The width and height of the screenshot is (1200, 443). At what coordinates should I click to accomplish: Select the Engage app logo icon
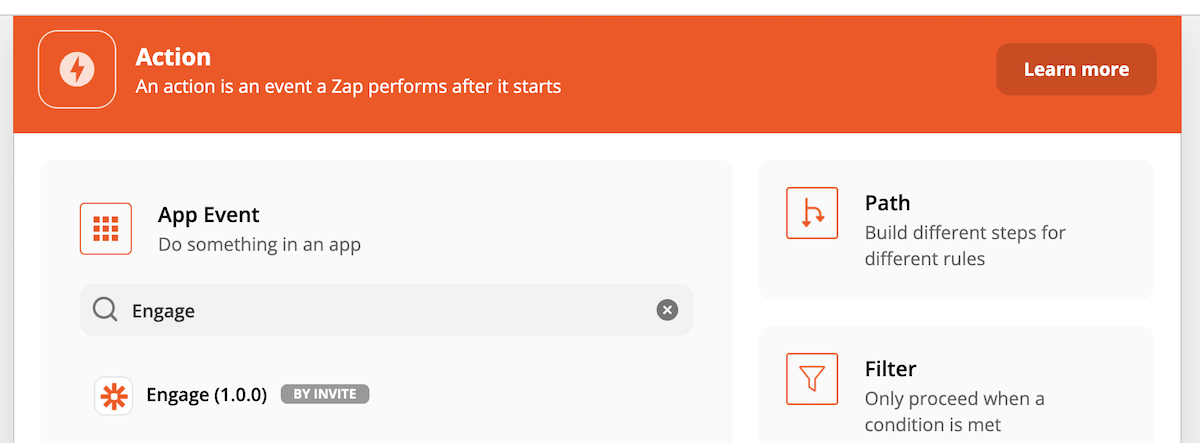click(113, 395)
